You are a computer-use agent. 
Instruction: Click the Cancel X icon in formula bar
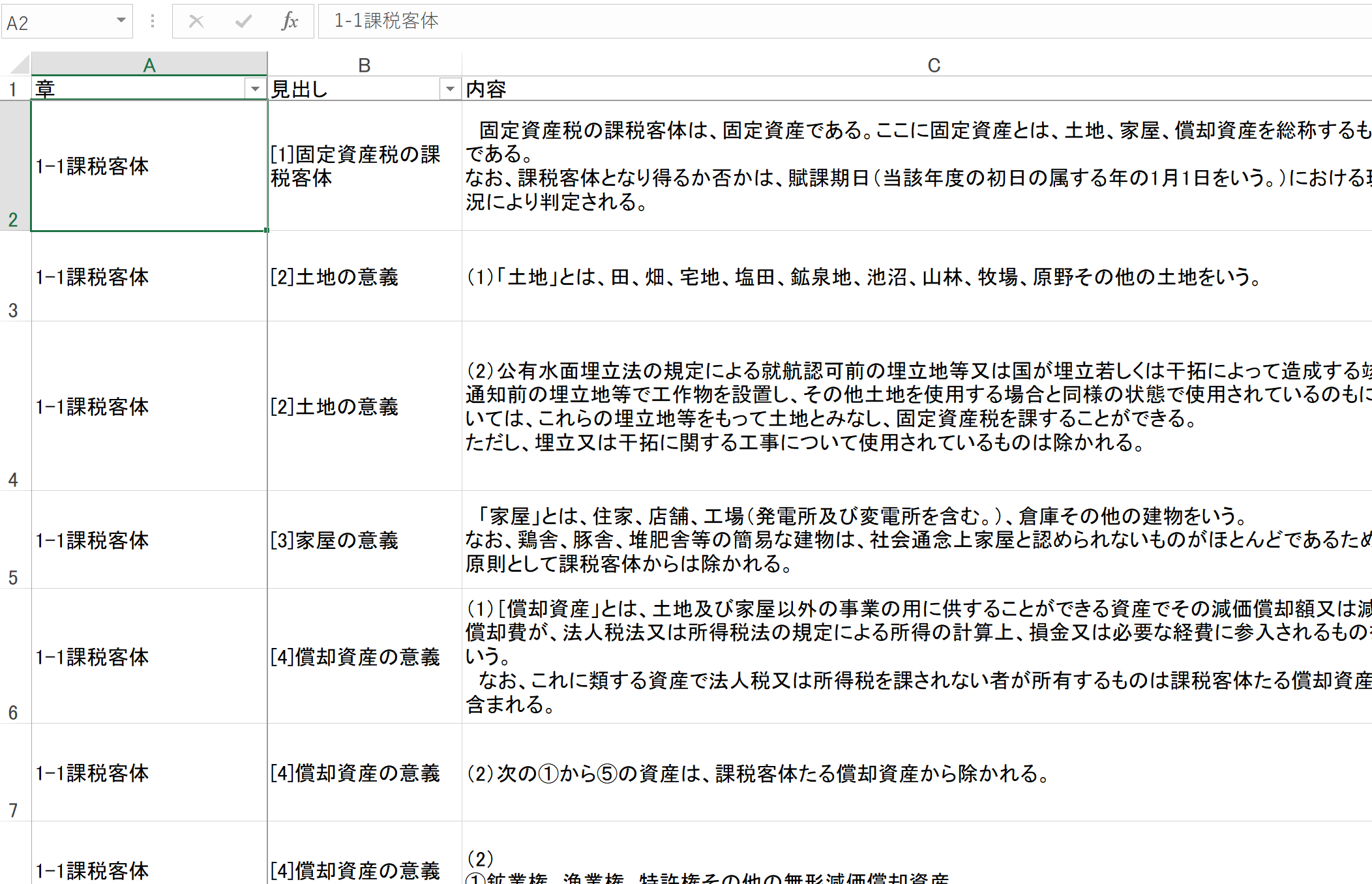click(196, 22)
